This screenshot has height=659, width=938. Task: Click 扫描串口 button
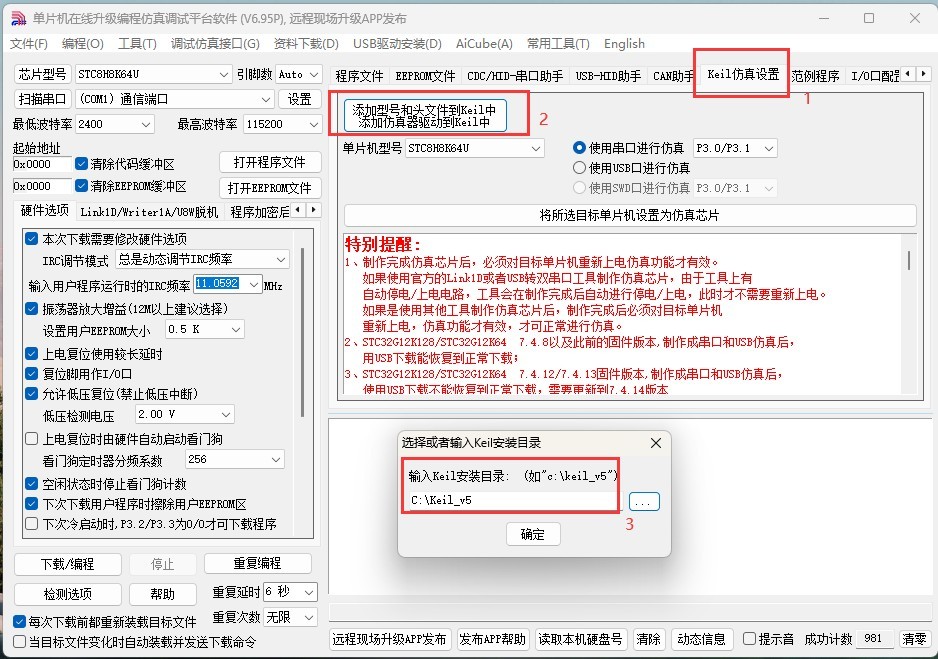tap(42, 99)
